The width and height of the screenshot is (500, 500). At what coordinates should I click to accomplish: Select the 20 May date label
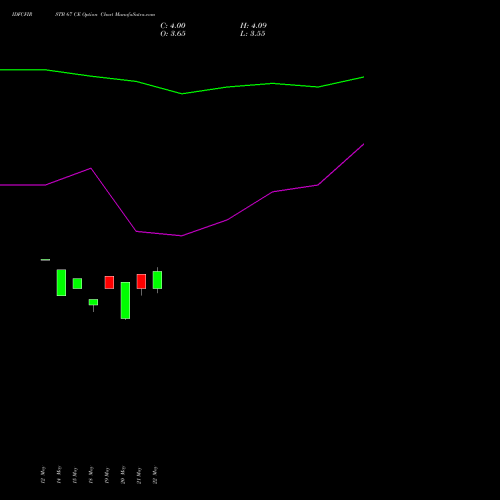123,475
